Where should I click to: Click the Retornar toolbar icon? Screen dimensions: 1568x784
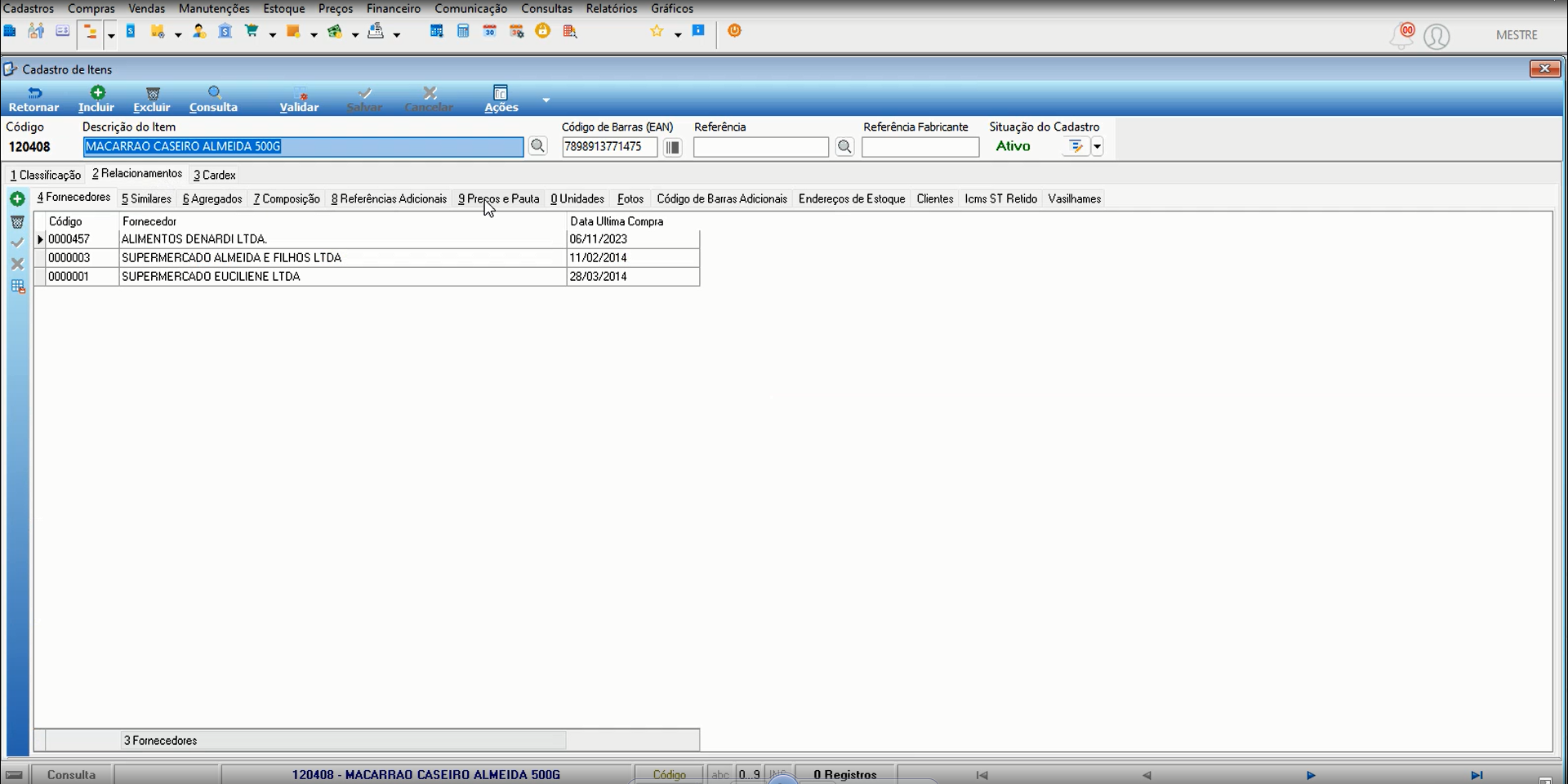(x=34, y=92)
